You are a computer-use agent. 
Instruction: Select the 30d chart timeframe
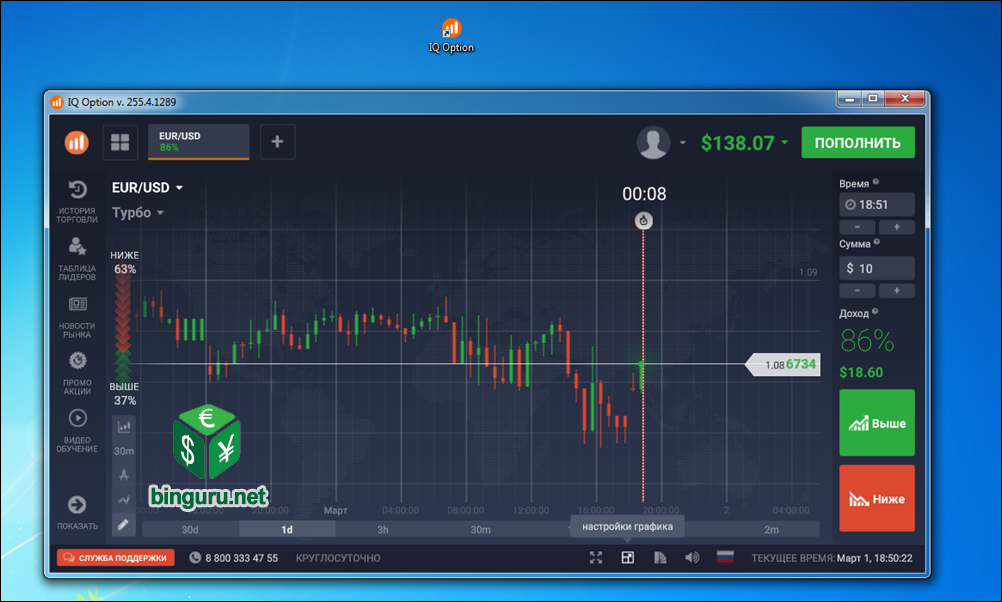tap(190, 529)
